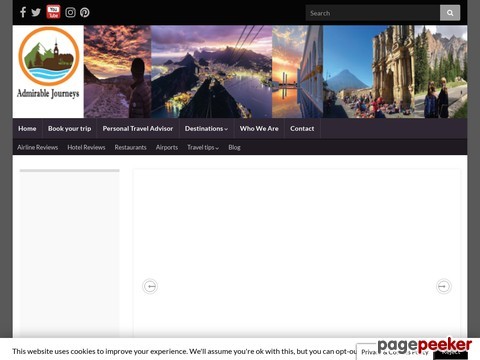Open the Home menu item
Screen dimensions: 480x360
coord(27,129)
